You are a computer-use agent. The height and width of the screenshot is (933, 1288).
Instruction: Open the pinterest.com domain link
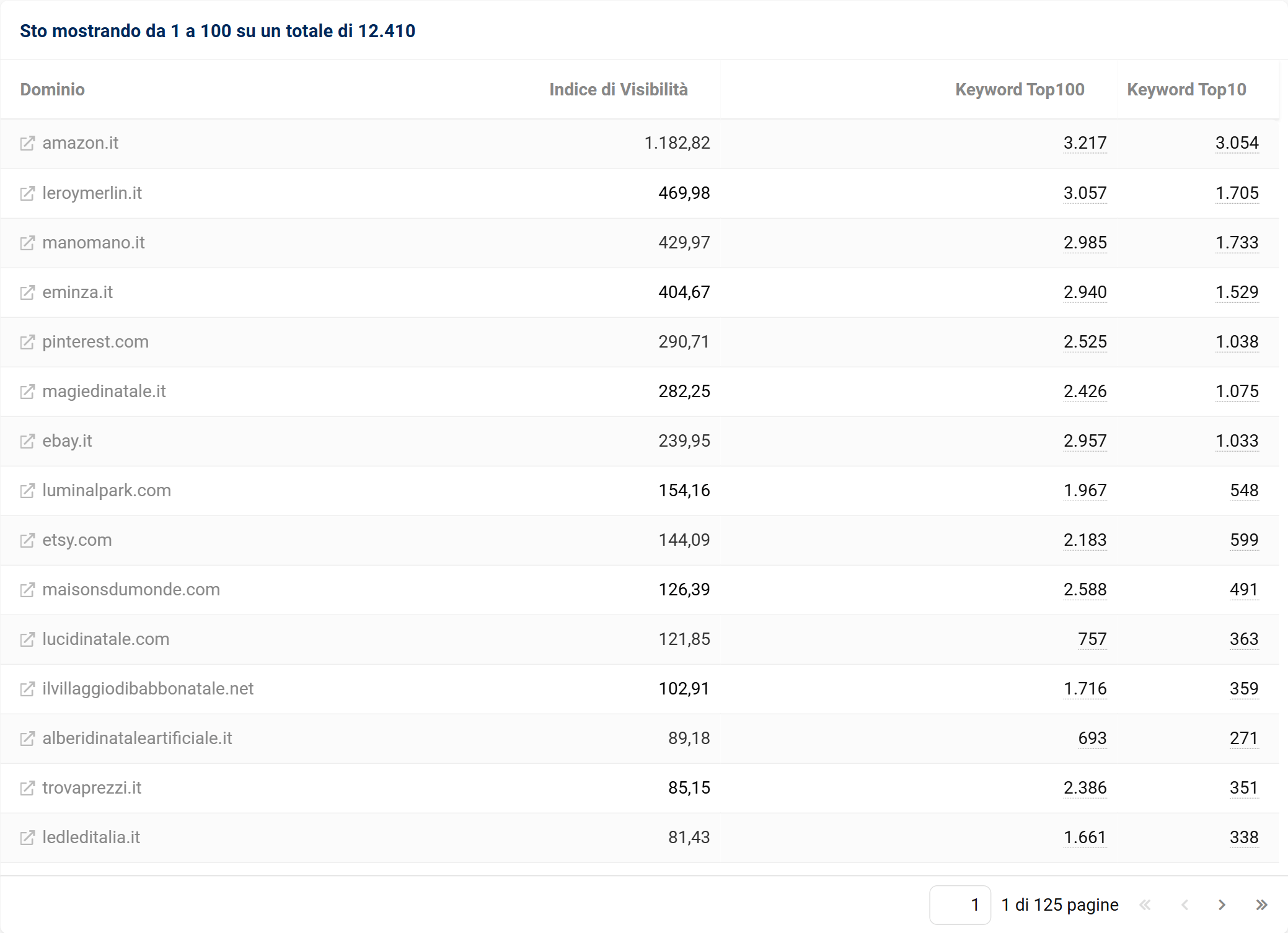(95, 342)
